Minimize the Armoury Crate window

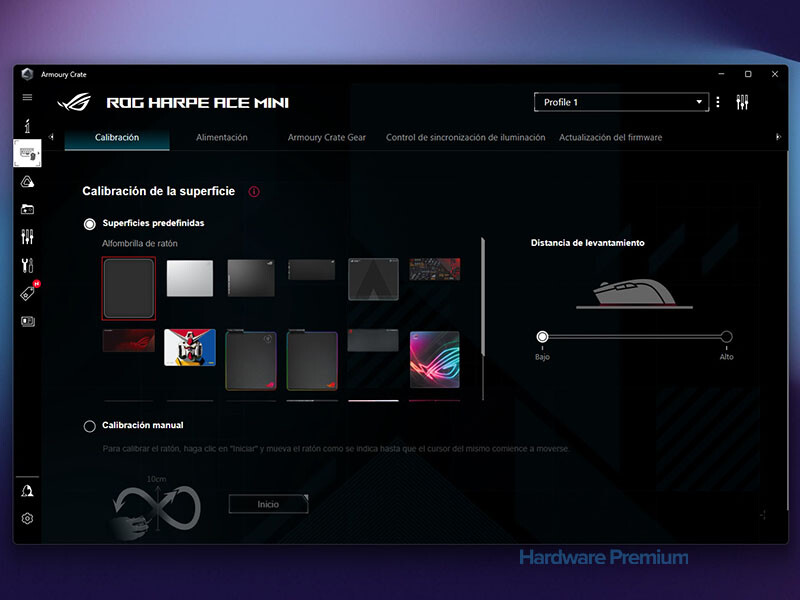(x=721, y=74)
